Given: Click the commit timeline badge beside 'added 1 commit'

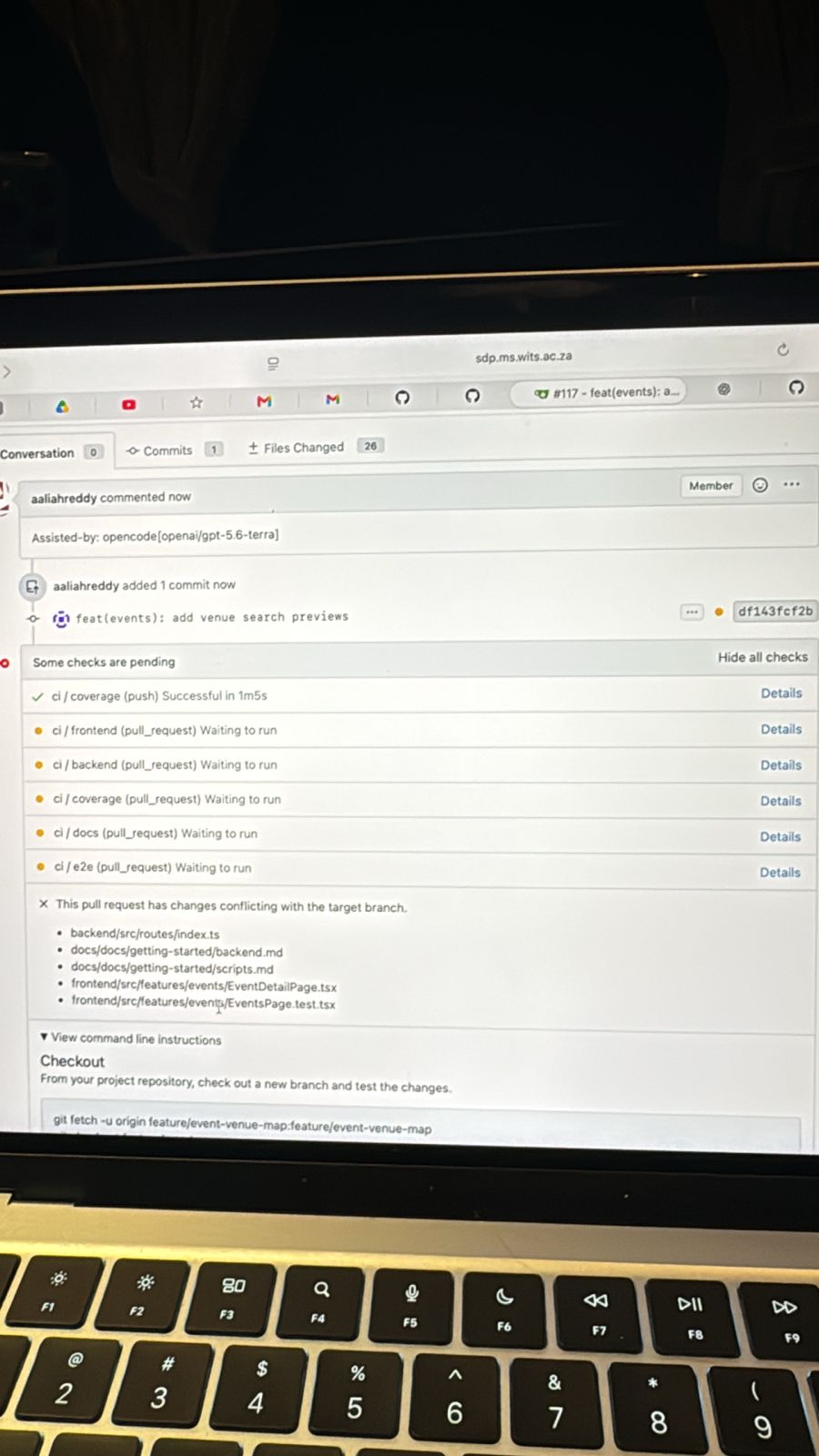Looking at the screenshot, I should pos(32,587).
